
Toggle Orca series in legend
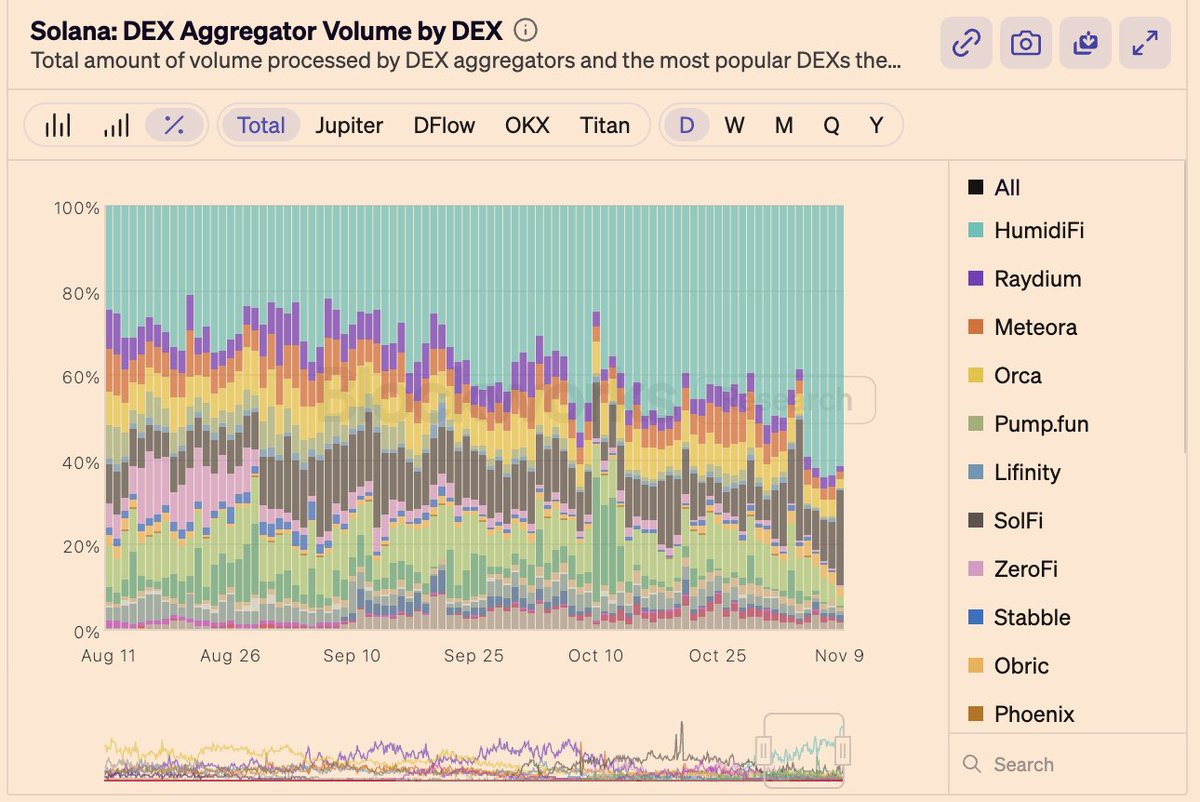[x=1005, y=376]
